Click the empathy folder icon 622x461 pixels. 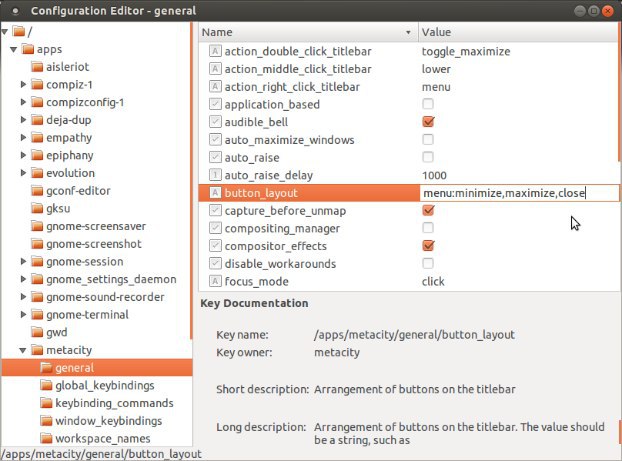pyautogui.click(x=37, y=137)
